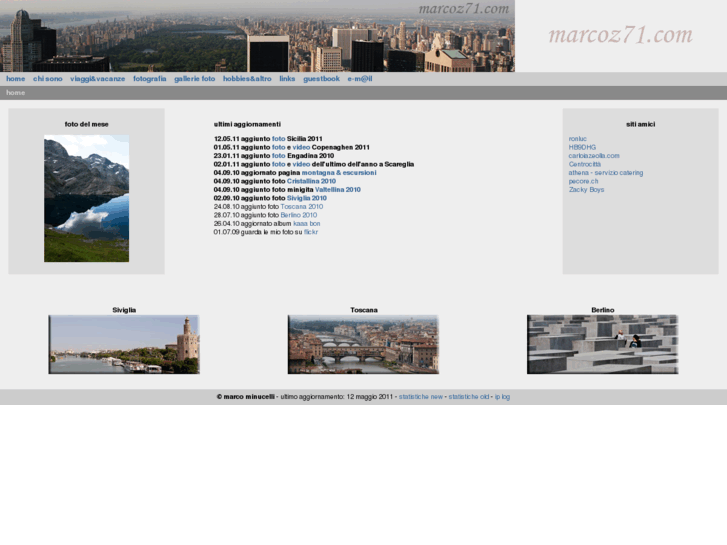Image resolution: width=727 pixels, height=545 pixels.
Task: Open Toscana 2010 link
Action: coord(302,206)
